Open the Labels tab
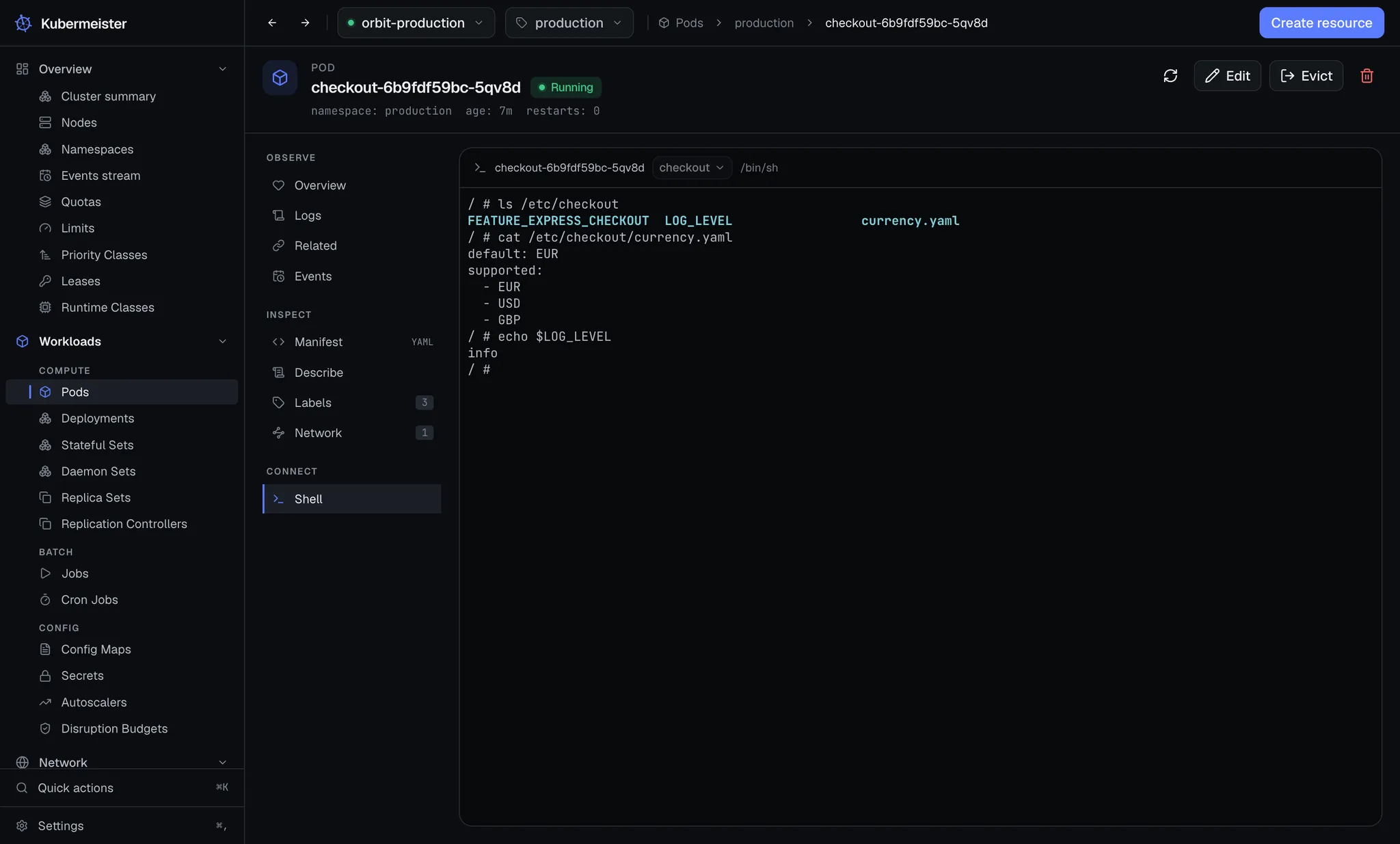Screen dimensions: 1400x844 [351, 403]
